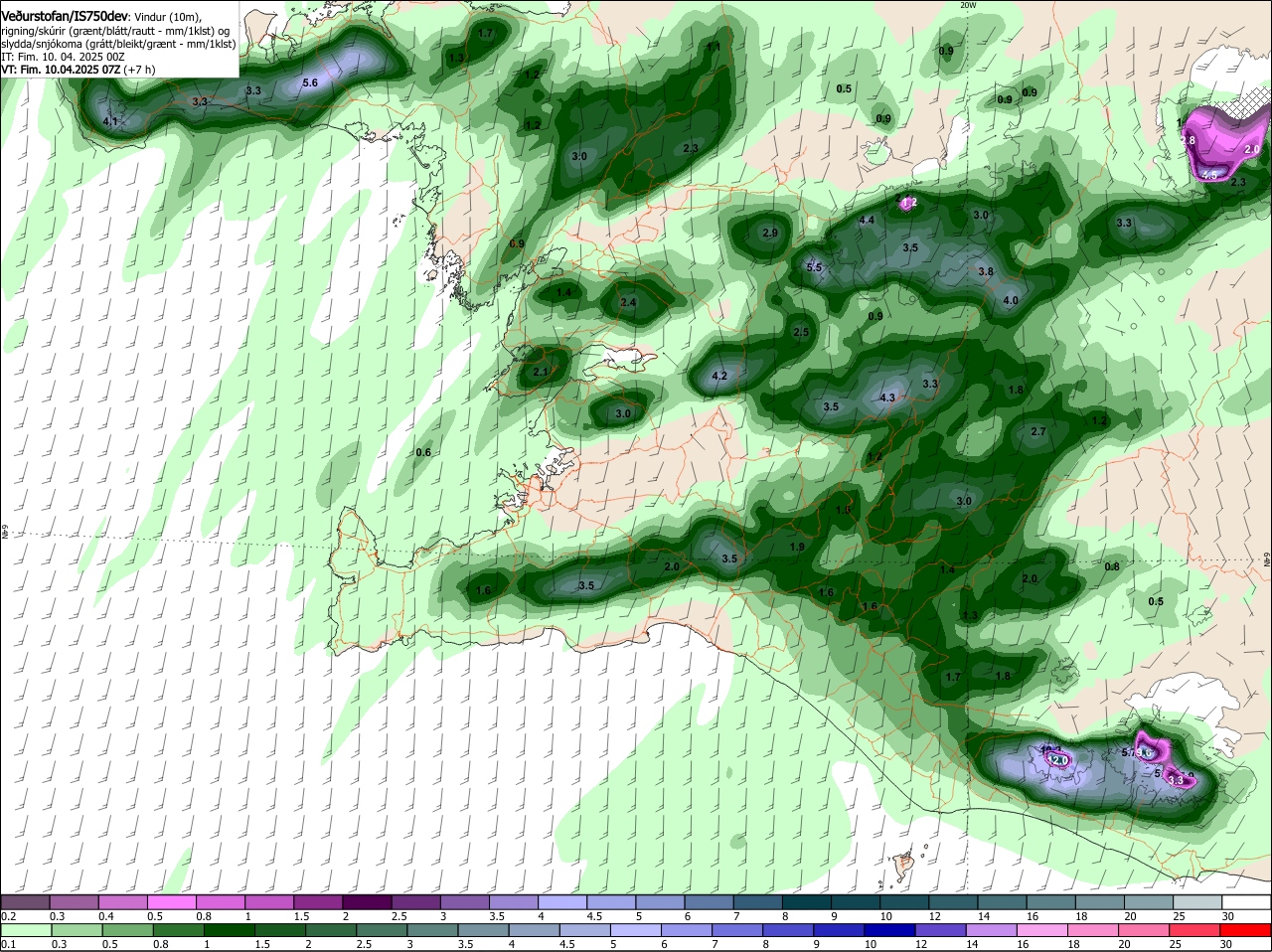The width and height of the screenshot is (1272, 952).
Task: Select upper legend swatch starting at 0.2
Action: tap(25, 902)
